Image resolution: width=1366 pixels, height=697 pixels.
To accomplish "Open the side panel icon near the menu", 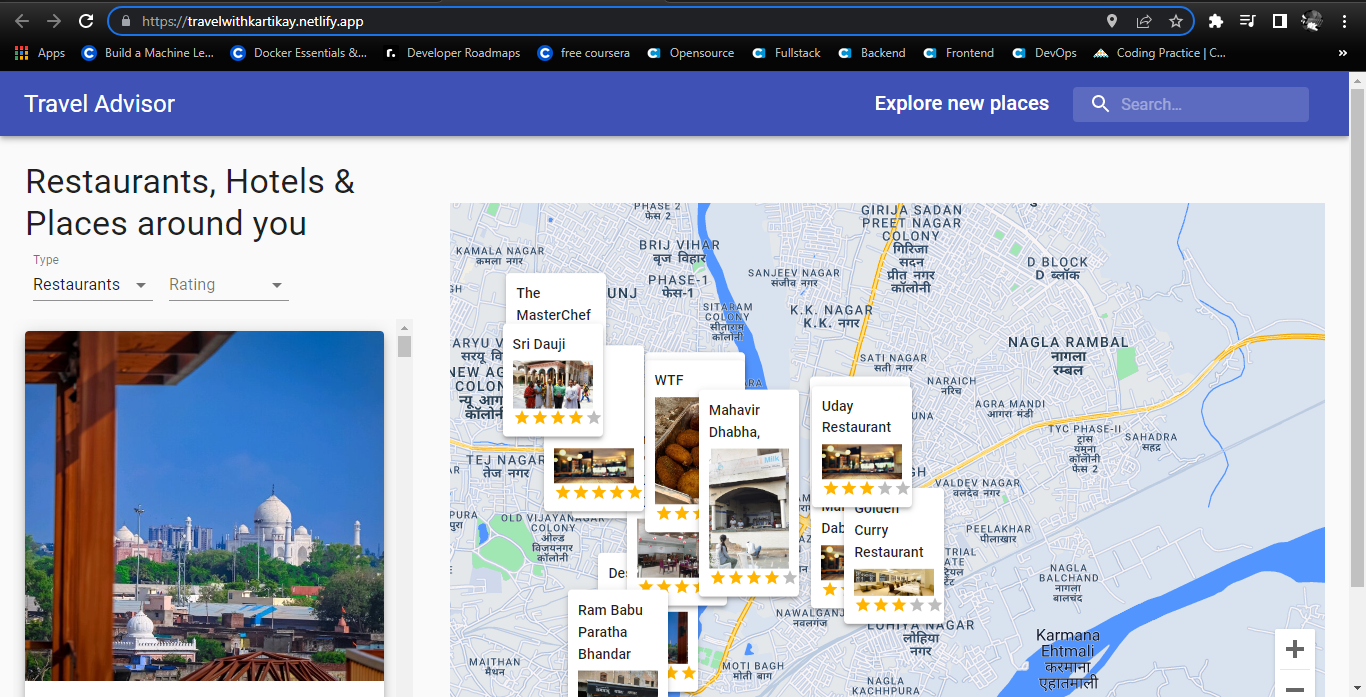I will (x=1280, y=20).
